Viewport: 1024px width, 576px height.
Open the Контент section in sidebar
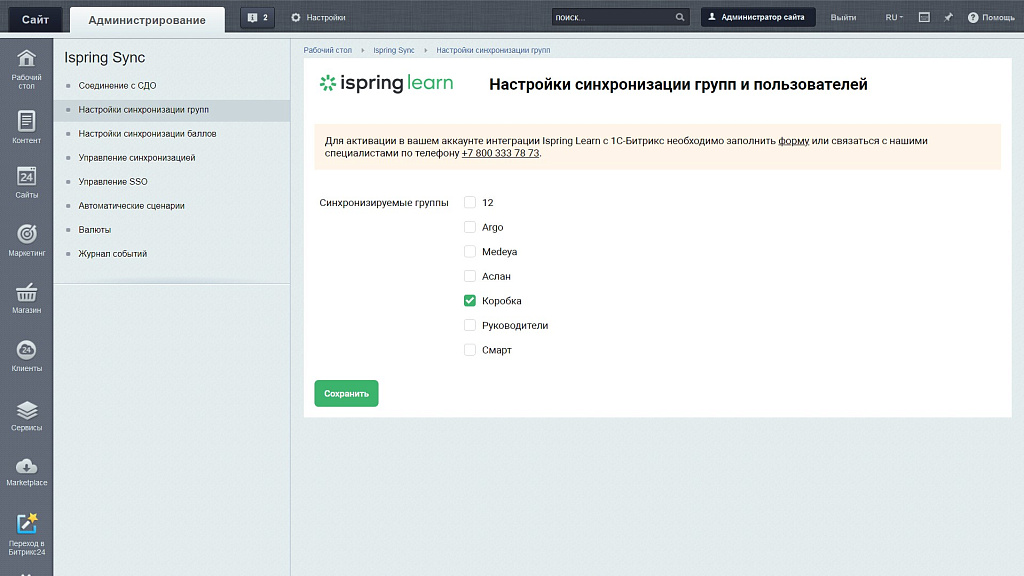click(x=27, y=127)
